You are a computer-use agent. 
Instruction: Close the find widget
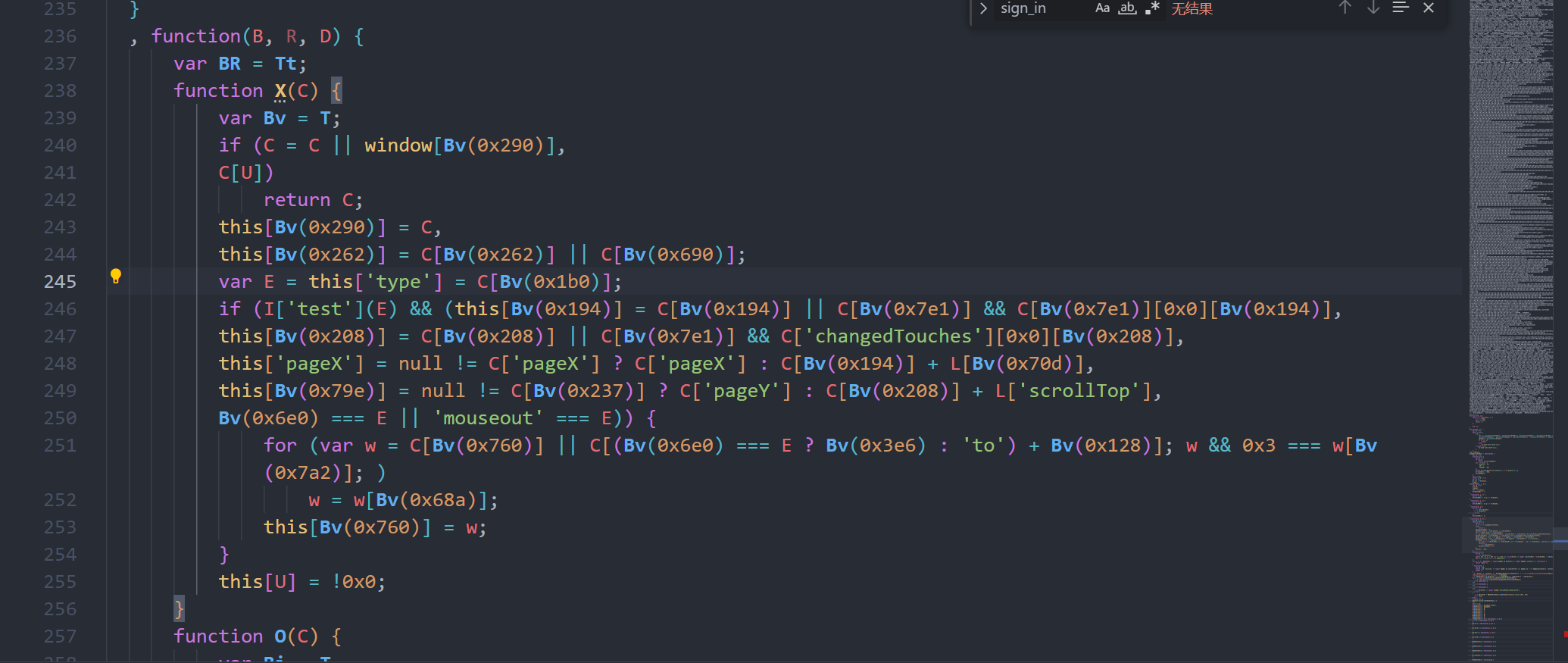[1429, 8]
